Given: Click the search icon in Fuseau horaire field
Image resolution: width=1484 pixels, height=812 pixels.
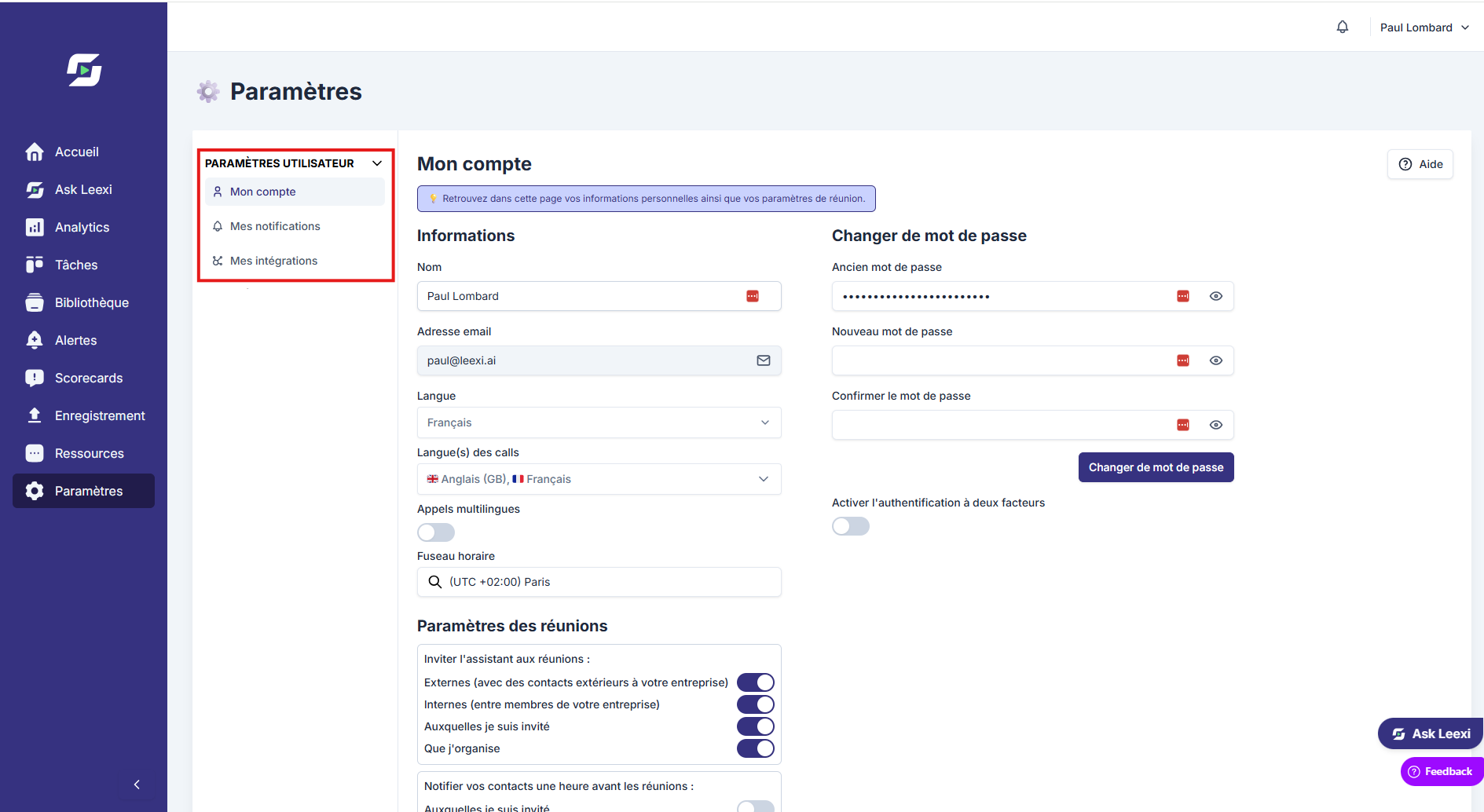Looking at the screenshot, I should pyautogui.click(x=435, y=582).
